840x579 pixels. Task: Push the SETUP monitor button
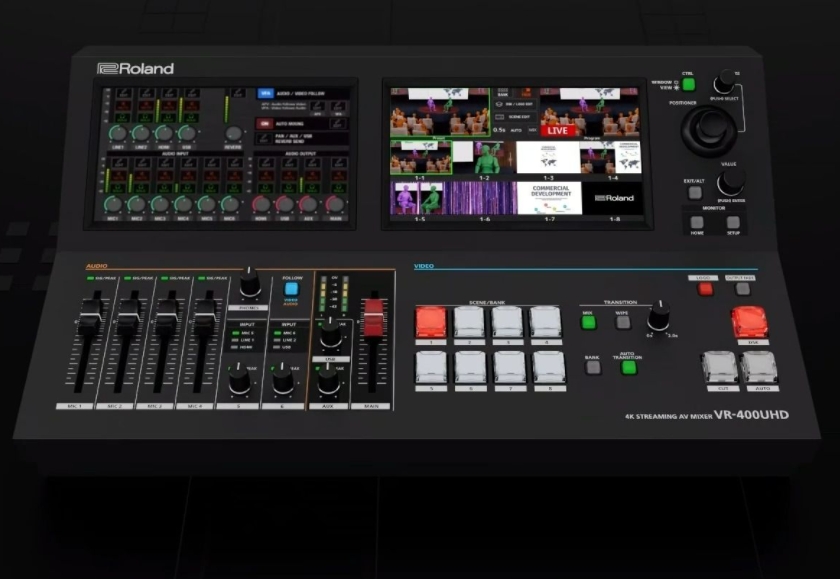(733, 222)
